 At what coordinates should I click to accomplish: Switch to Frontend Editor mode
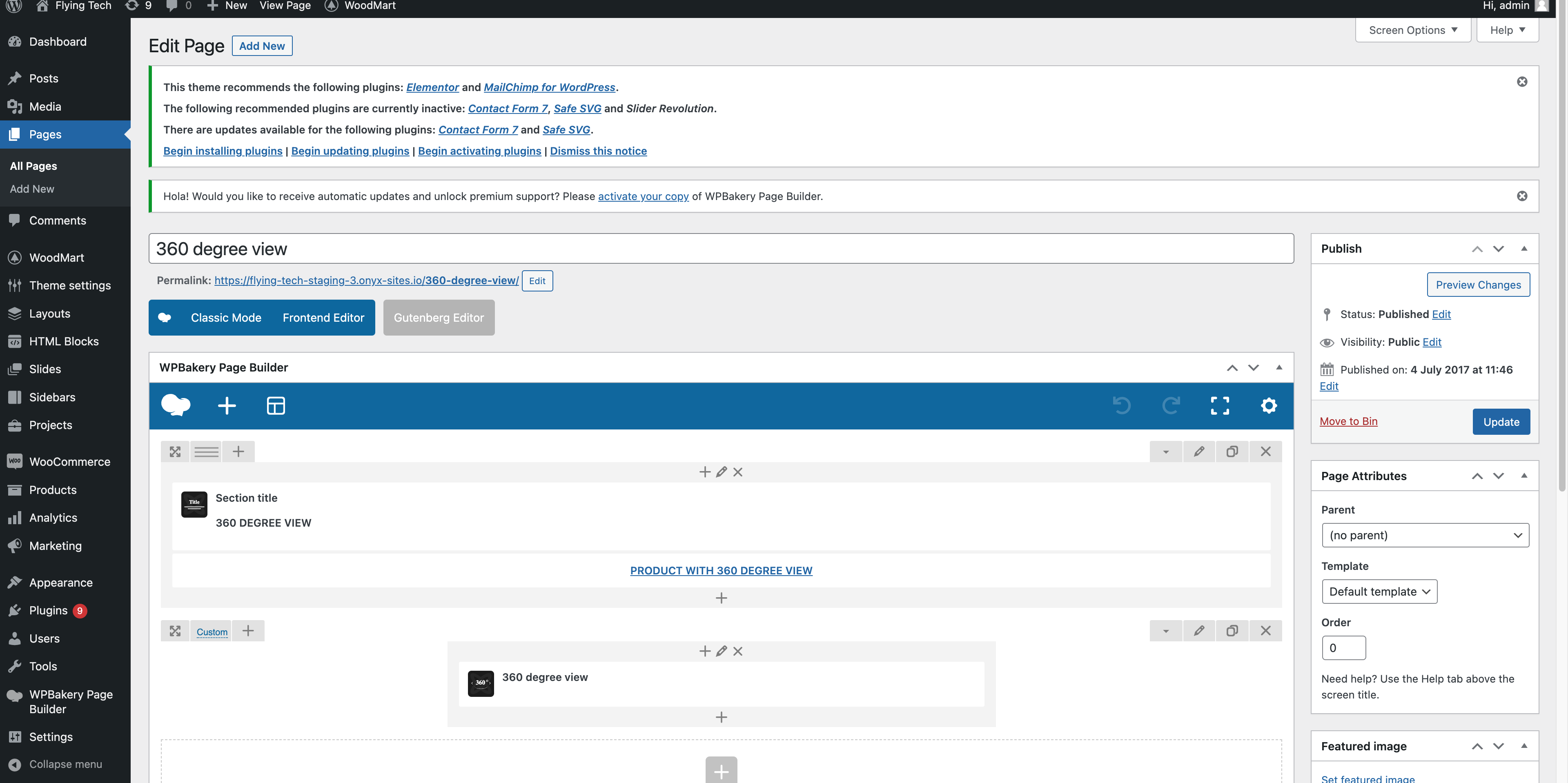coord(323,318)
